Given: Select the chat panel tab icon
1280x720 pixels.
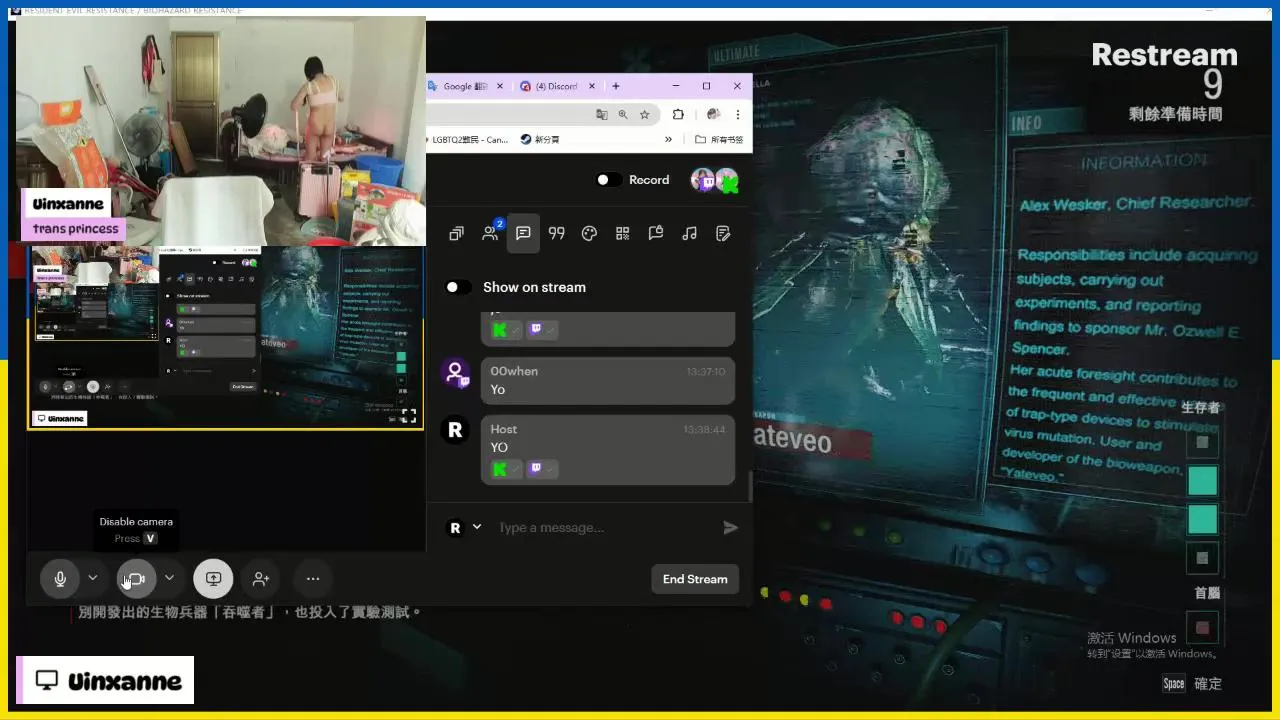Looking at the screenshot, I should 523,233.
